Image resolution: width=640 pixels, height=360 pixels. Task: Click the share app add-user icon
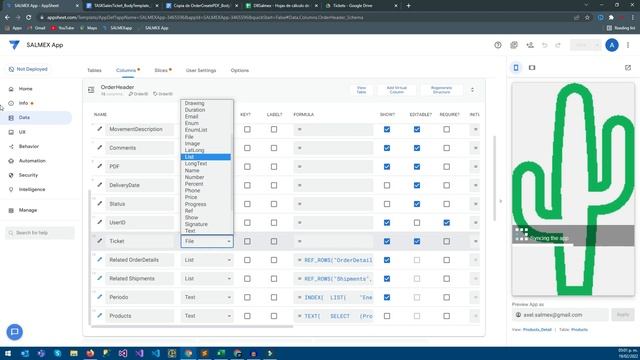point(530,45)
